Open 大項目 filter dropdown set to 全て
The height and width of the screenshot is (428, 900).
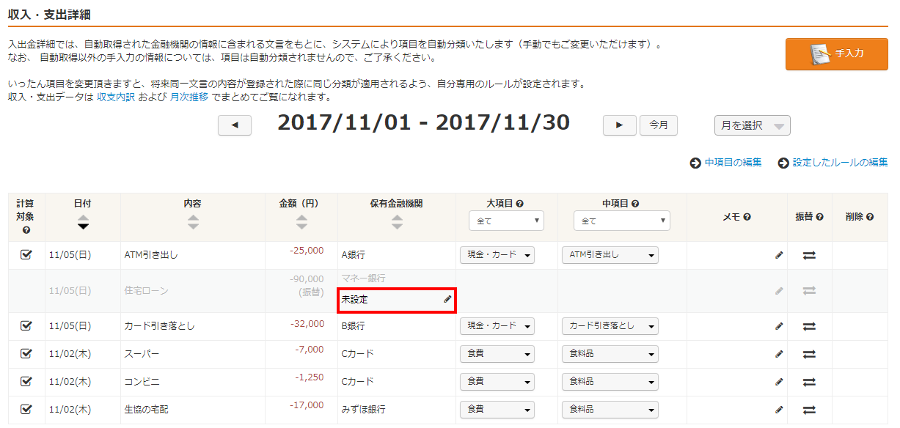(506, 220)
